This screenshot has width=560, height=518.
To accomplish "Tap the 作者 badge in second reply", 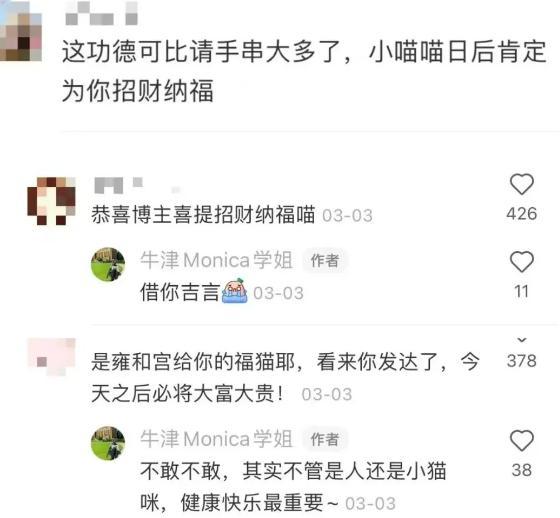I will click(x=325, y=439).
